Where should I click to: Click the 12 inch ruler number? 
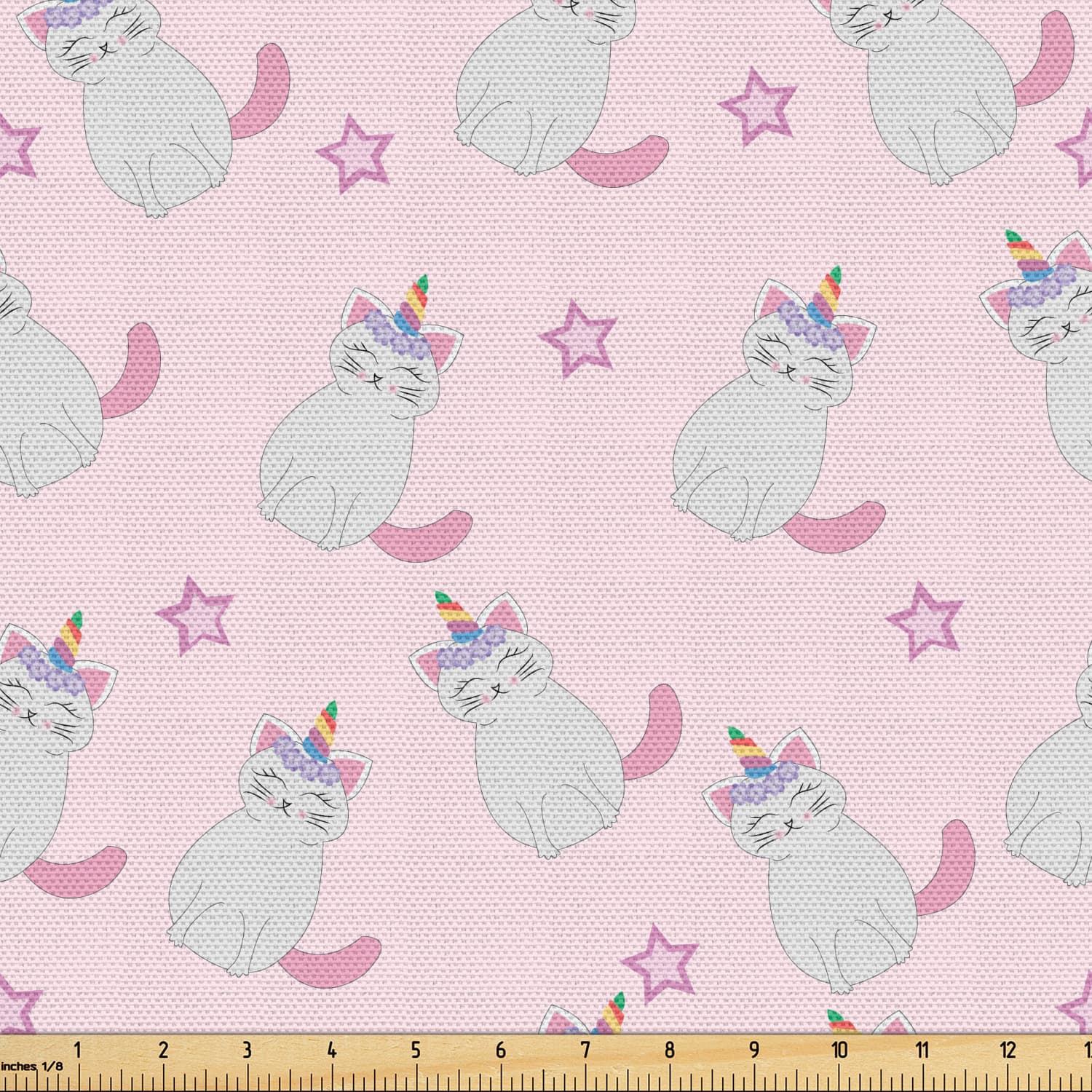pyautogui.click(x=1008, y=1050)
